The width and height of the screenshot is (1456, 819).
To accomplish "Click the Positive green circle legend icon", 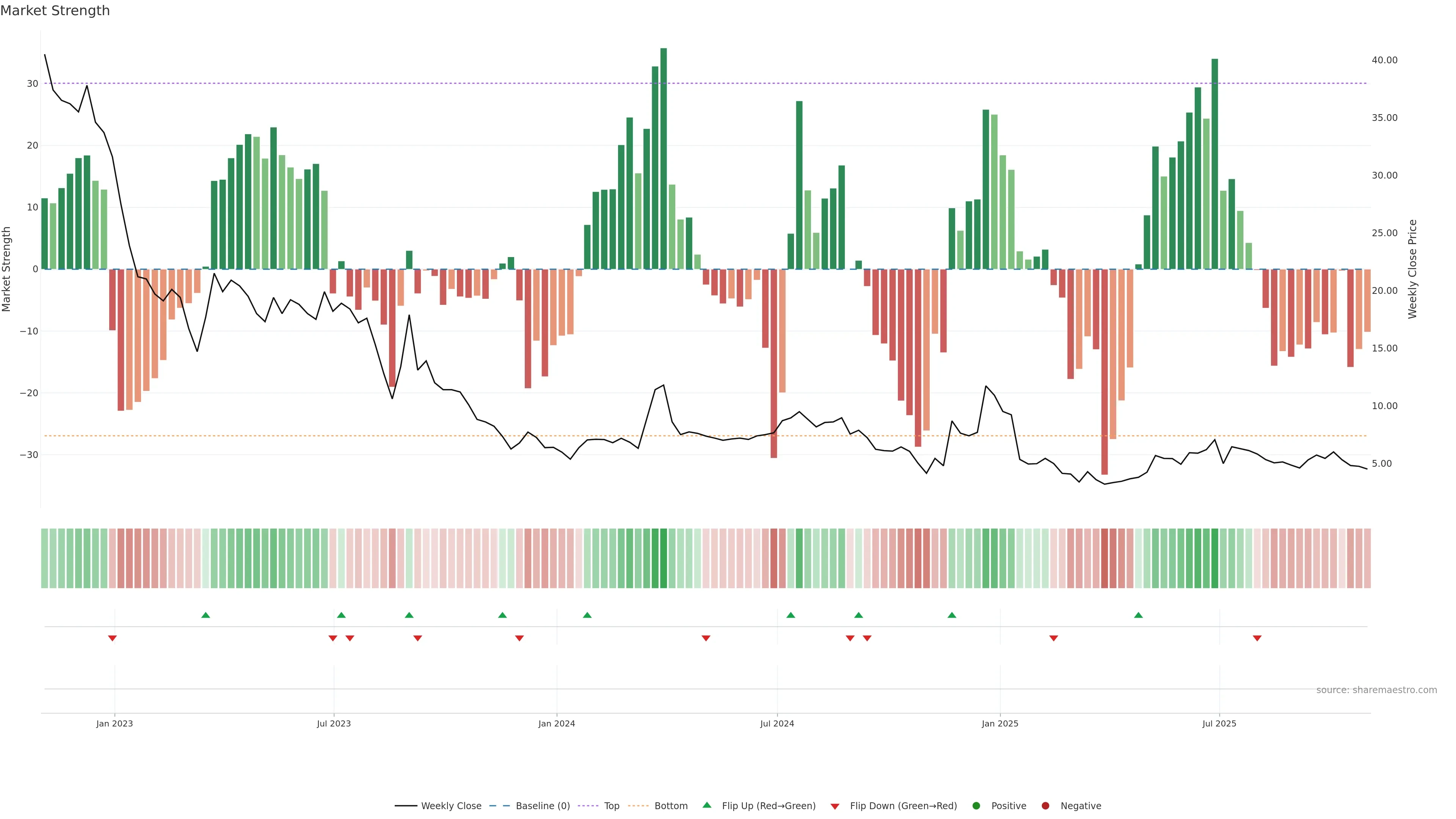I will point(976,806).
